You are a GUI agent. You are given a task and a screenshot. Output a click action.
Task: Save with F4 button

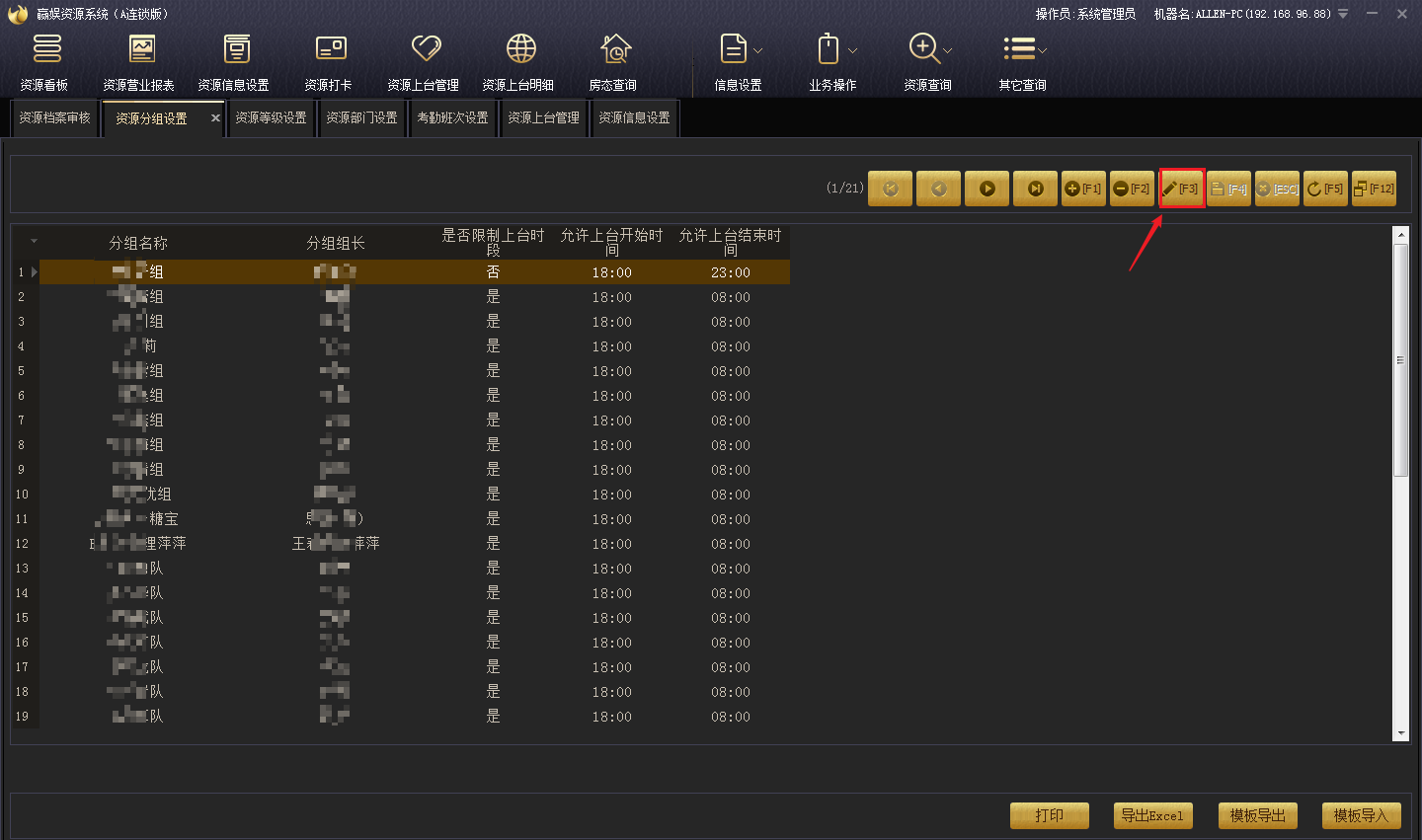click(1229, 189)
